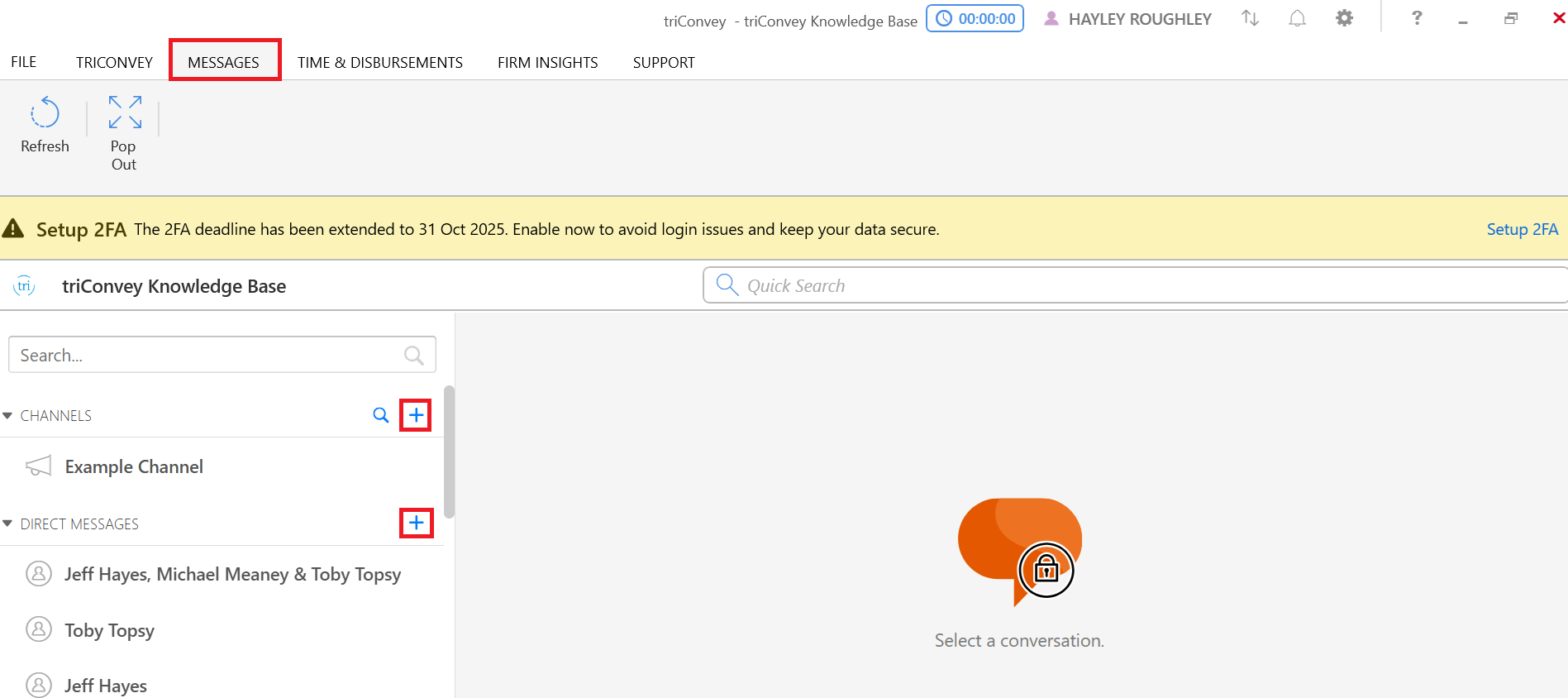
Task: Click the sync arrows icon
Action: 1251,18
